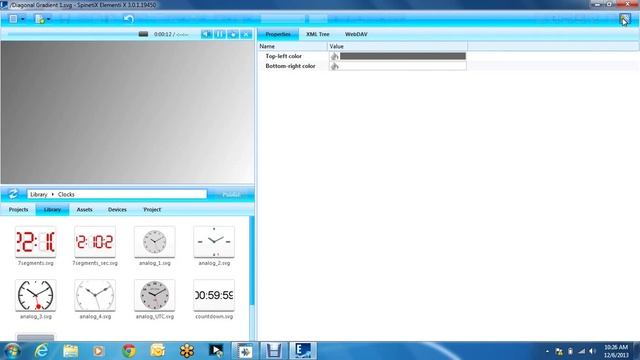Click the arrow app icon on the taskbar
Screen dimensions: 640x360
coord(245,351)
